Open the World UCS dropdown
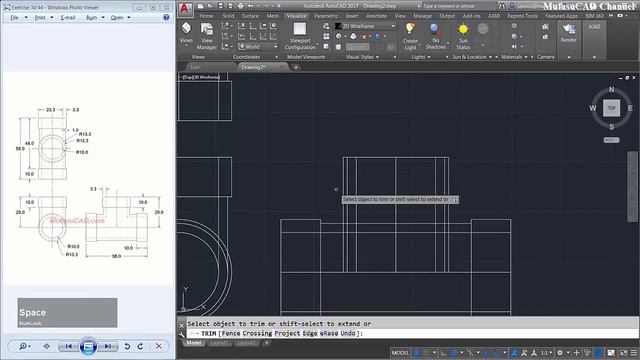 pyautogui.click(x=258, y=47)
